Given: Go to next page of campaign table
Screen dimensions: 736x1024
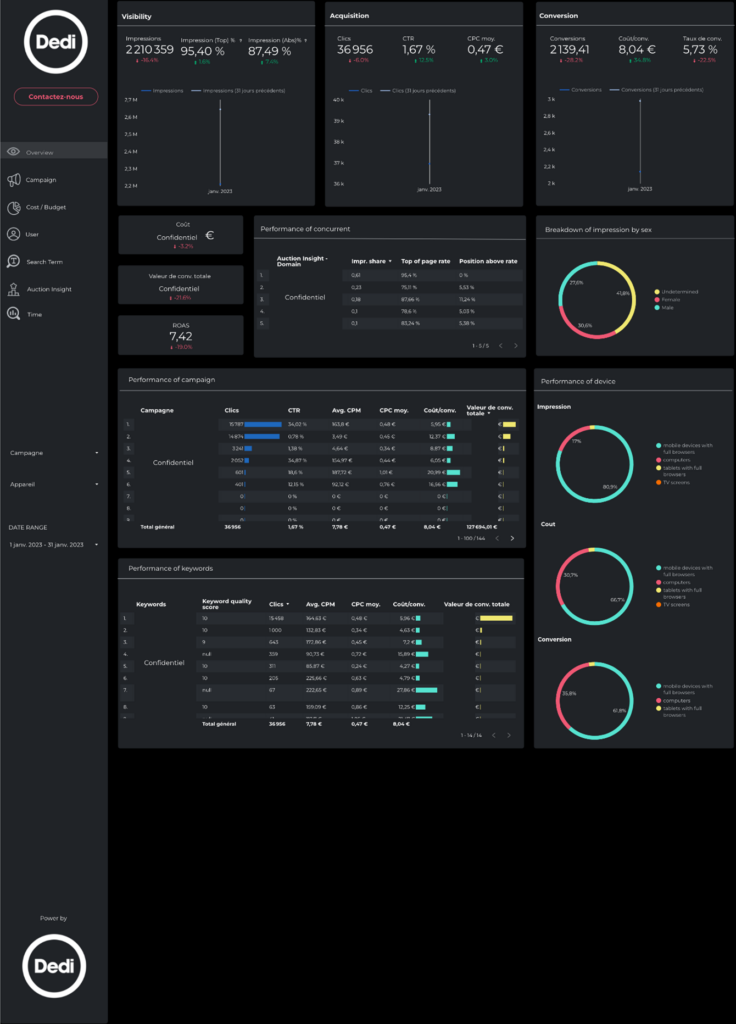Looking at the screenshot, I should [512, 538].
